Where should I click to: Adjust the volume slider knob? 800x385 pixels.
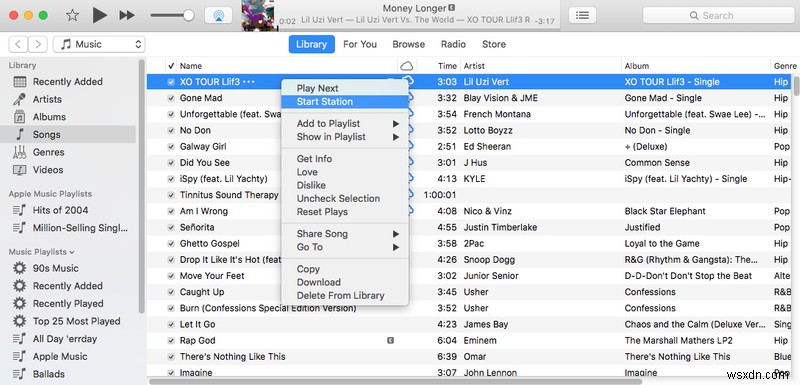189,15
